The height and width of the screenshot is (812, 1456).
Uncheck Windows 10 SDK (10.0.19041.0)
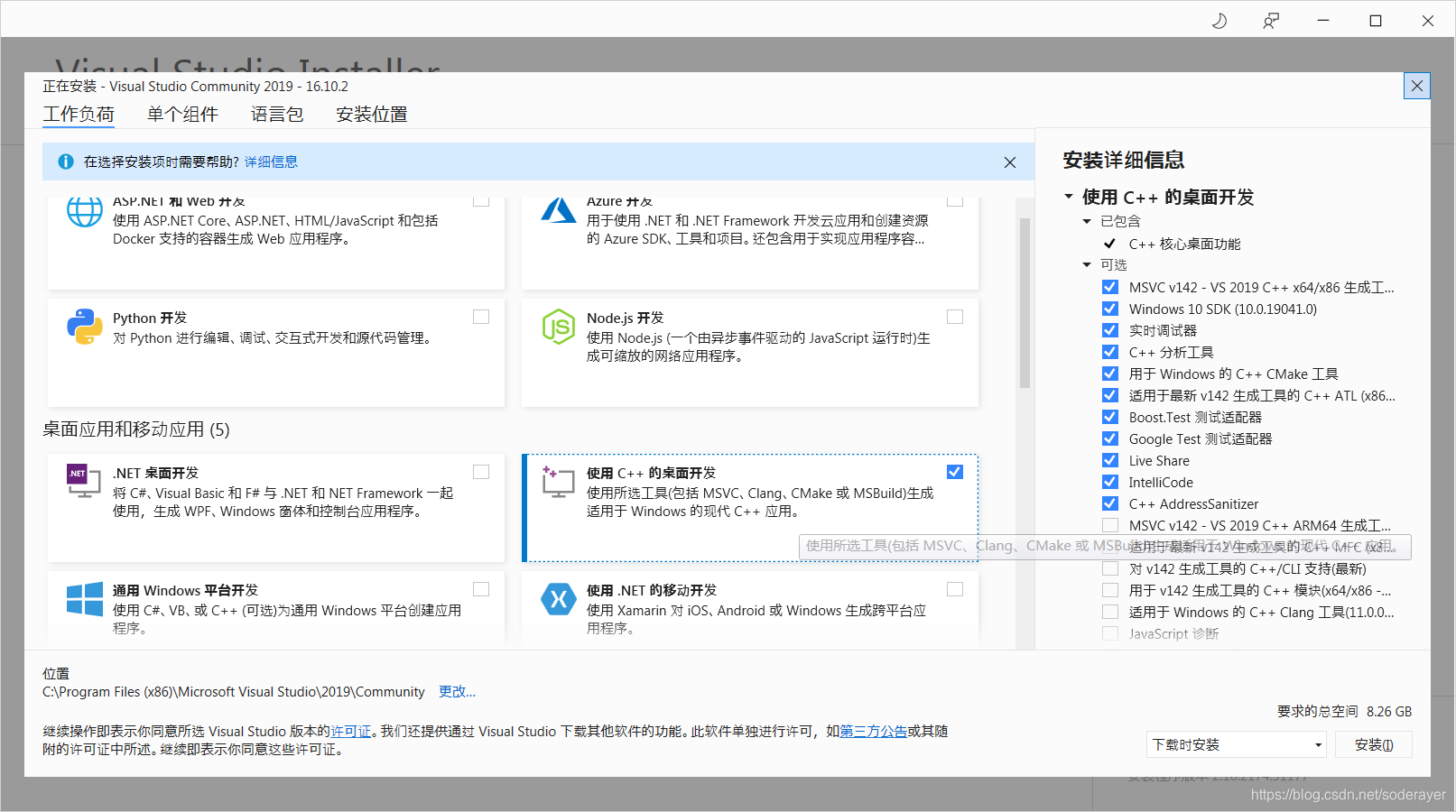pos(1110,309)
